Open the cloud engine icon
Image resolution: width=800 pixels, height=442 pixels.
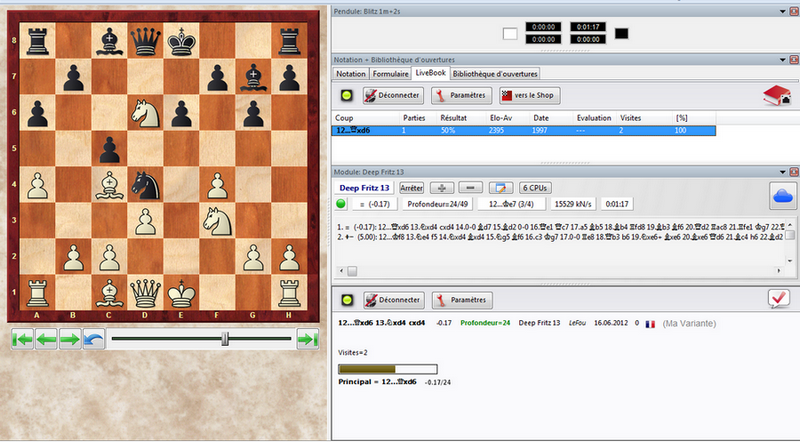(781, 194)
